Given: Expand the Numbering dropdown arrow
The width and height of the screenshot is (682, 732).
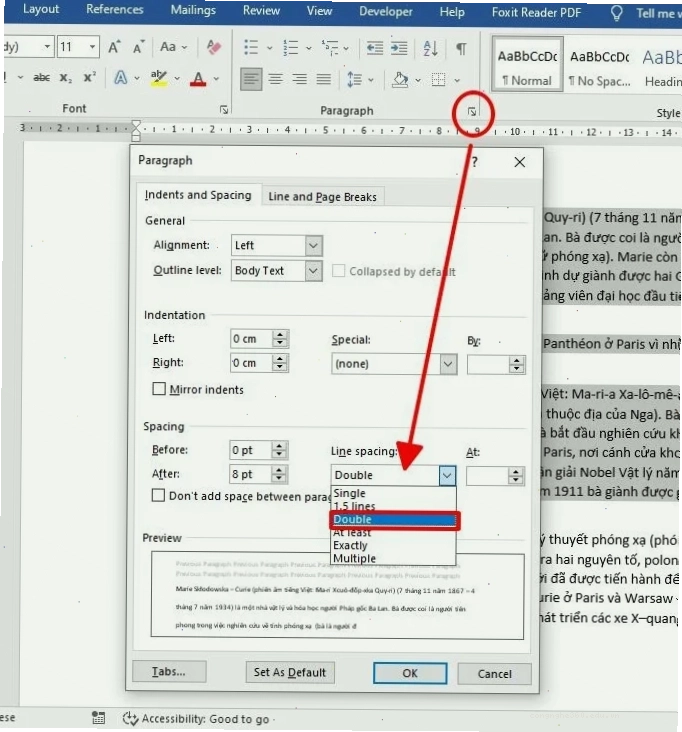Looking at the screenshot, I should click(309, 48).
